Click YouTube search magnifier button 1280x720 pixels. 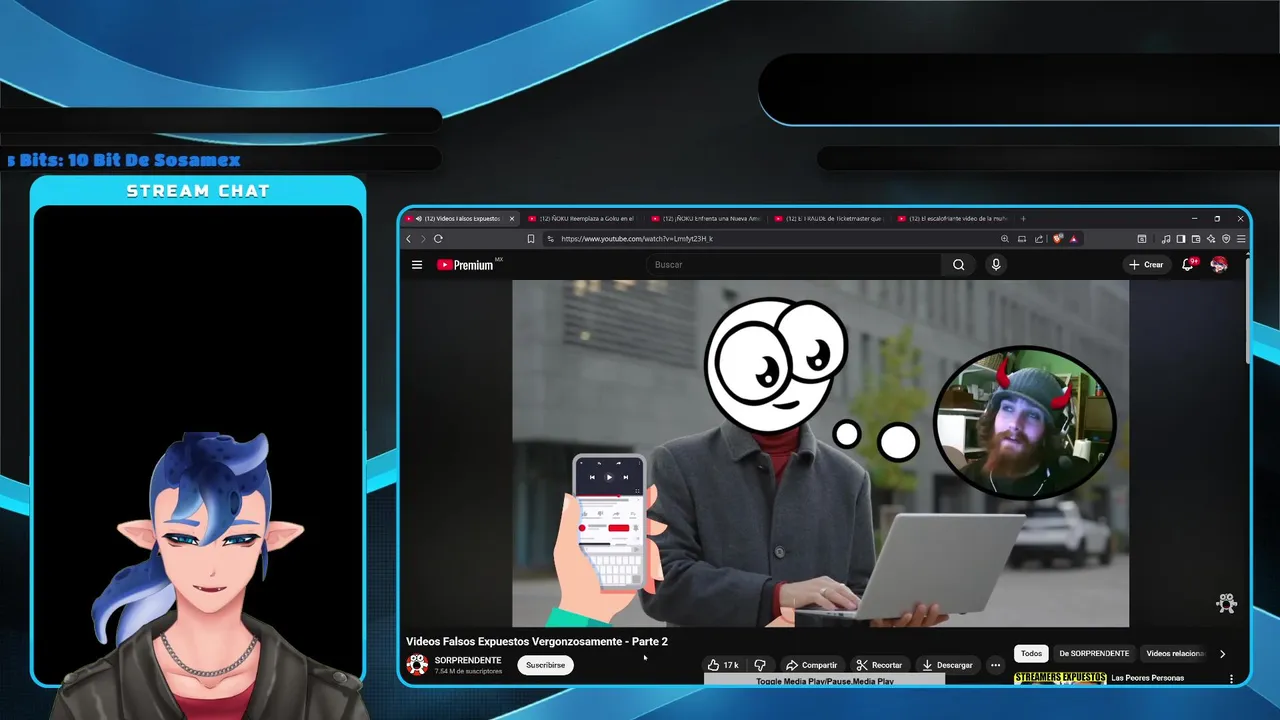[x=958, y=265]
